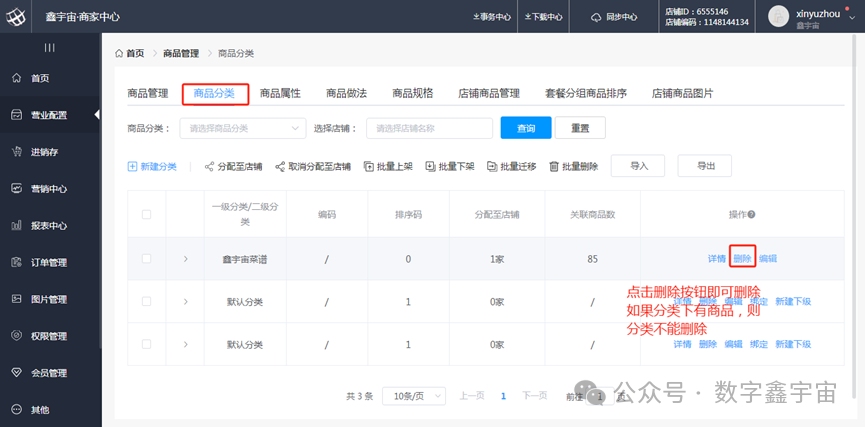Viewport: 865px width, 427px height.
Task: Switch to the 商品规格 tab
Action: (413, 93)
